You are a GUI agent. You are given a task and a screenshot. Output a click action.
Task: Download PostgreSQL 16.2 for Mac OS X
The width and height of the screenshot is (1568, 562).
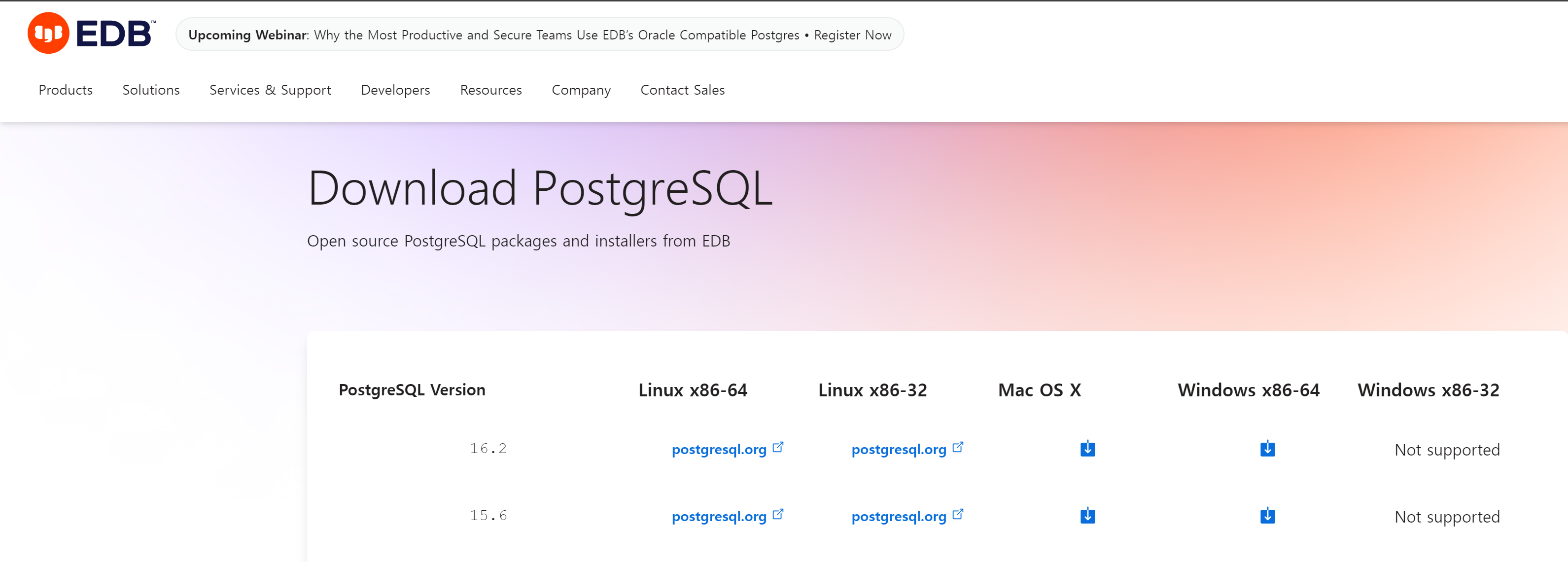(x=1087, y=449)
